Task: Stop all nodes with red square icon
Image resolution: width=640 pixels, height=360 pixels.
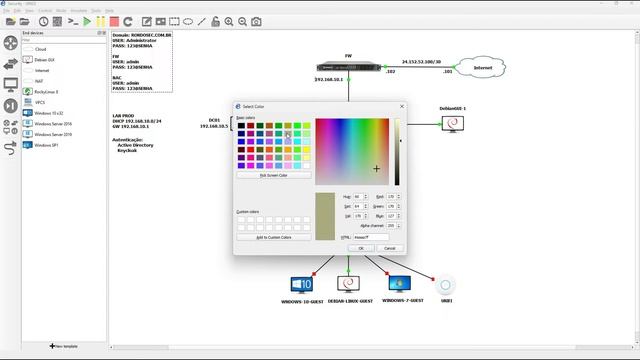Action: (x=114, y=22)
